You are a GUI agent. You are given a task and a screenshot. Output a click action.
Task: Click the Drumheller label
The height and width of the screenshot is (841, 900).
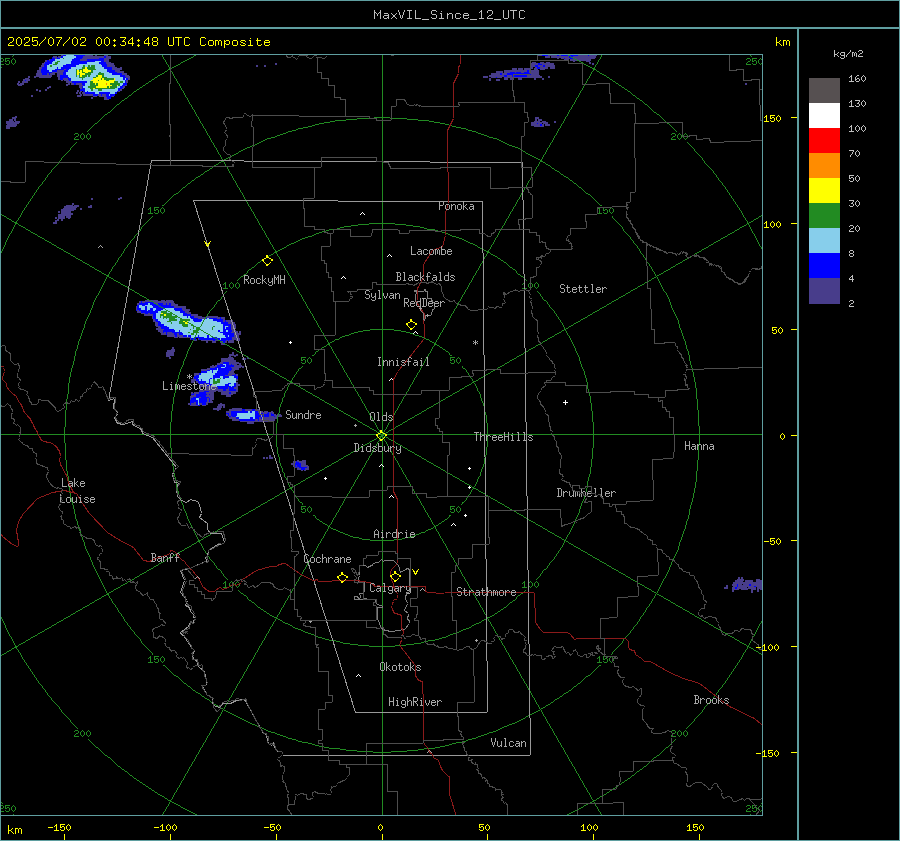point(586,493)
